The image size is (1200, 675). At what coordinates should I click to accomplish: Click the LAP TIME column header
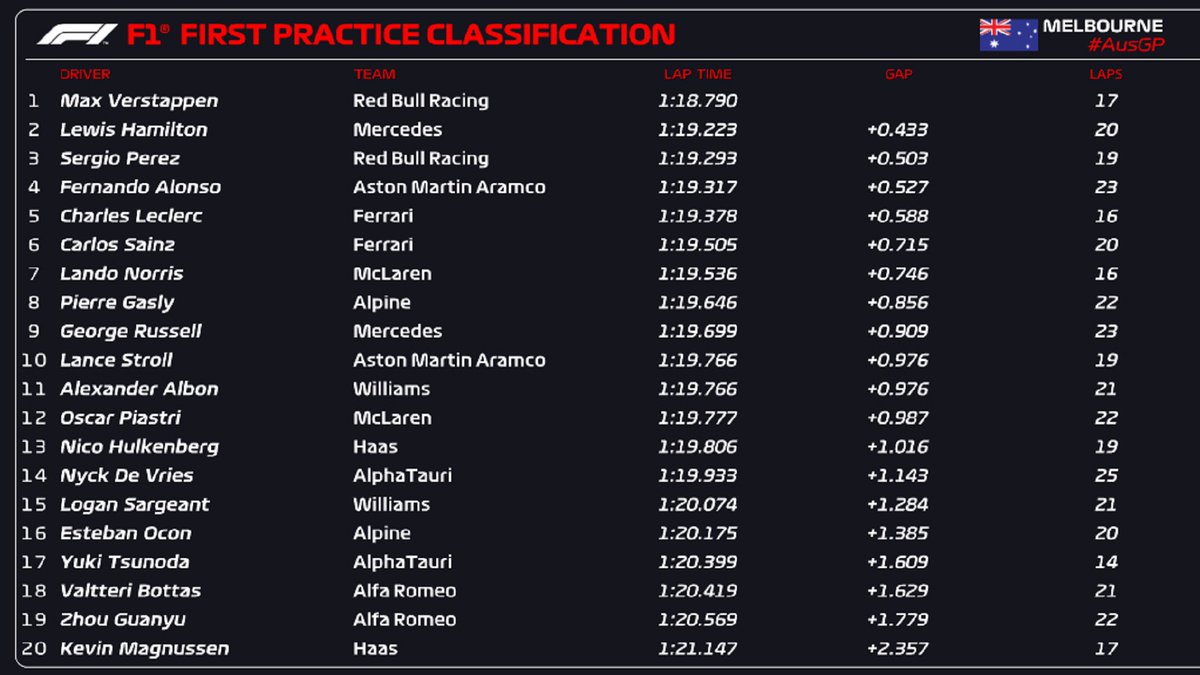point(697,74)
